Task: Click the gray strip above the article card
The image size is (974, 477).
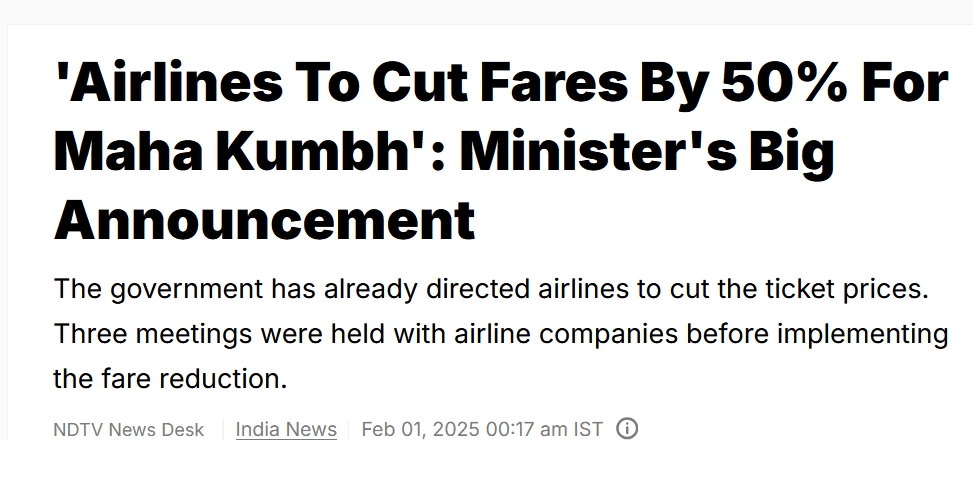Action: click(487, 12)
